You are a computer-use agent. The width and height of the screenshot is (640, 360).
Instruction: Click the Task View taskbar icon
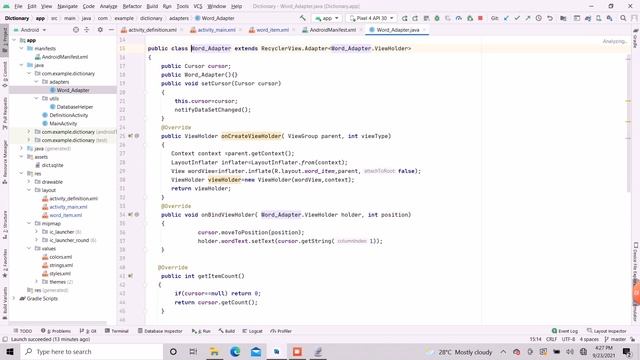(193, 351)
